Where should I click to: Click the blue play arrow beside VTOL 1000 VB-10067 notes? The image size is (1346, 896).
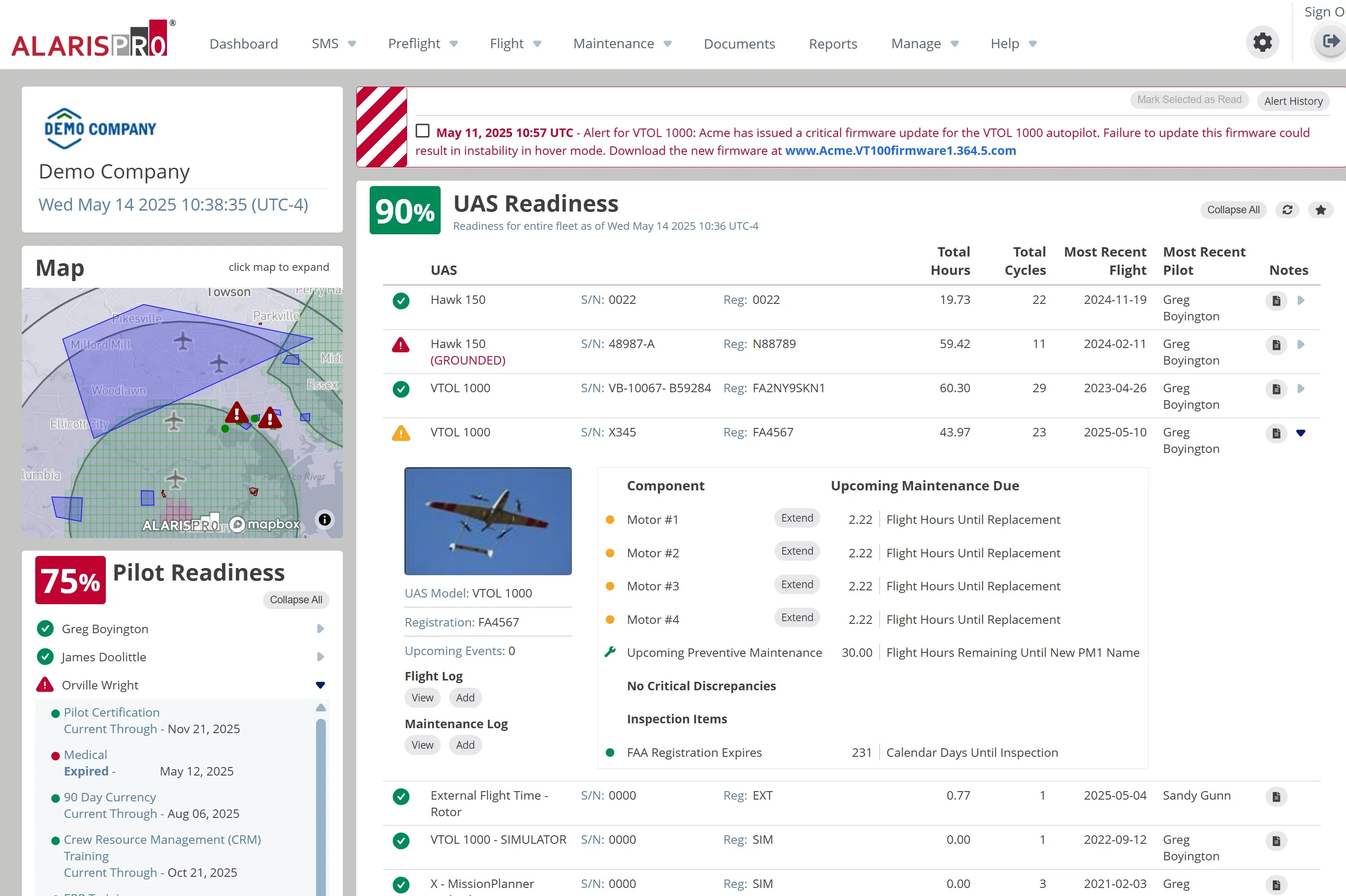tap(1302, 388)
